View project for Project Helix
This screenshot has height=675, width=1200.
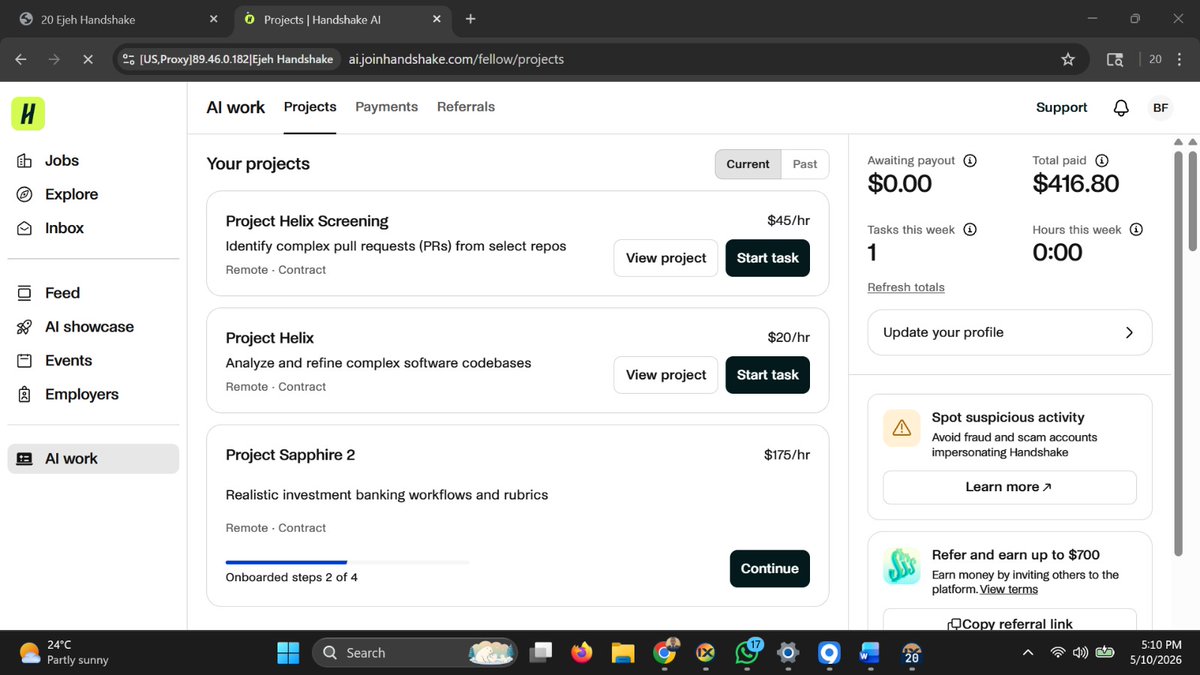(666, 375)
